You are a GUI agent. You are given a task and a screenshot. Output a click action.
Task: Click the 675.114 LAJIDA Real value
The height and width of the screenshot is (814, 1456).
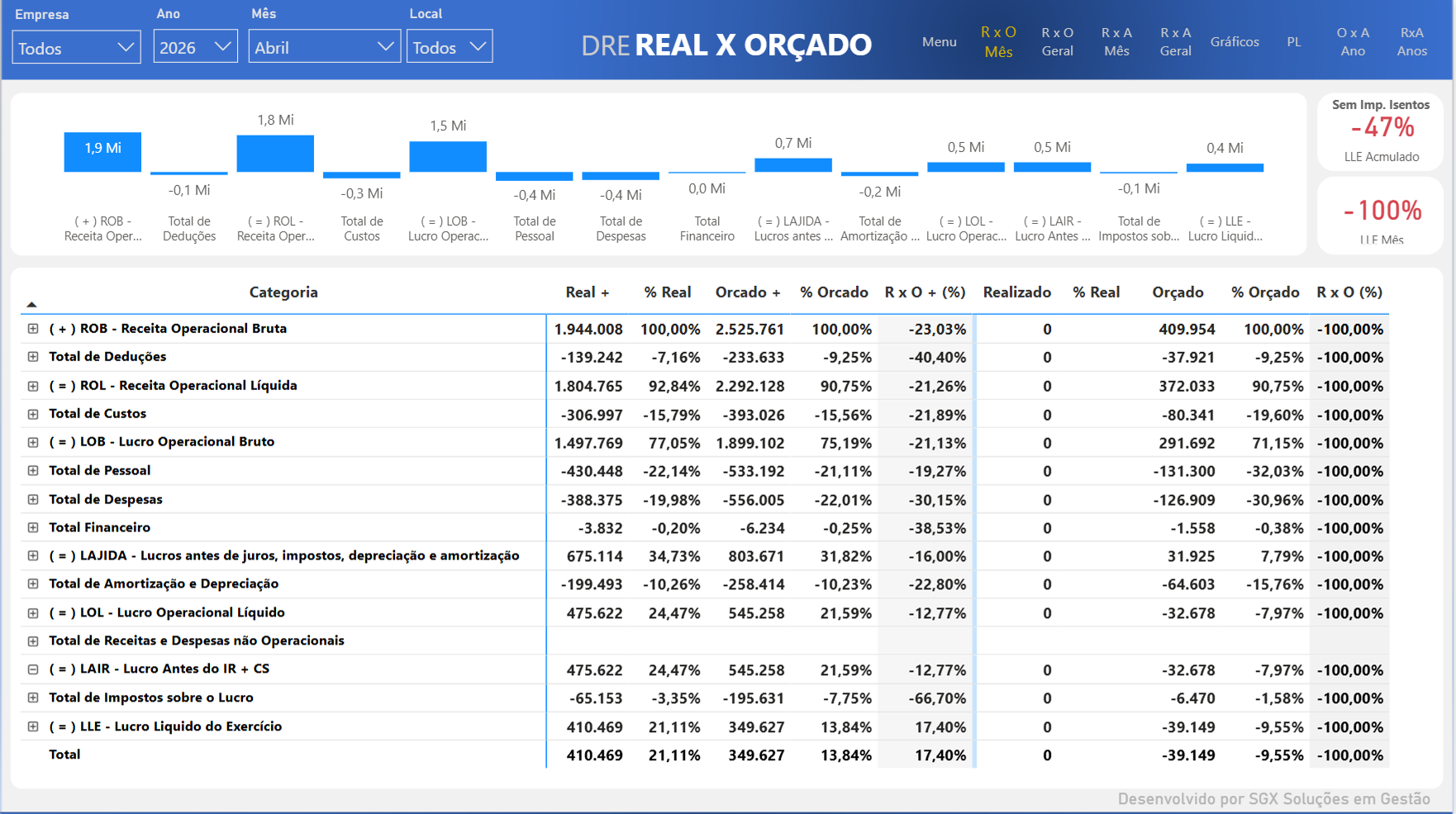tap(595, 556)
